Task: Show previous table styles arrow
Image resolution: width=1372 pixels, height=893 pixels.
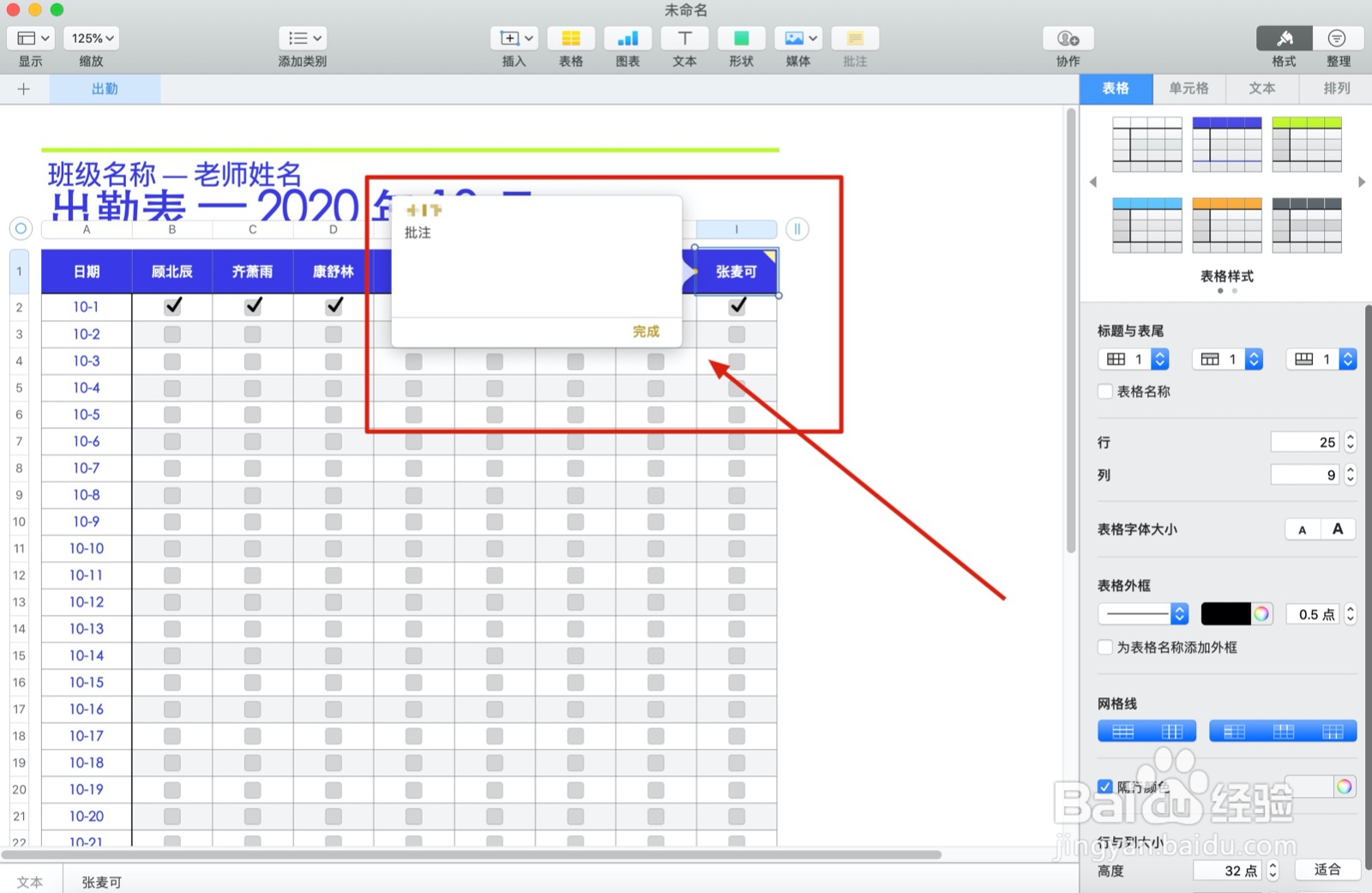Action: (1092, 182)
